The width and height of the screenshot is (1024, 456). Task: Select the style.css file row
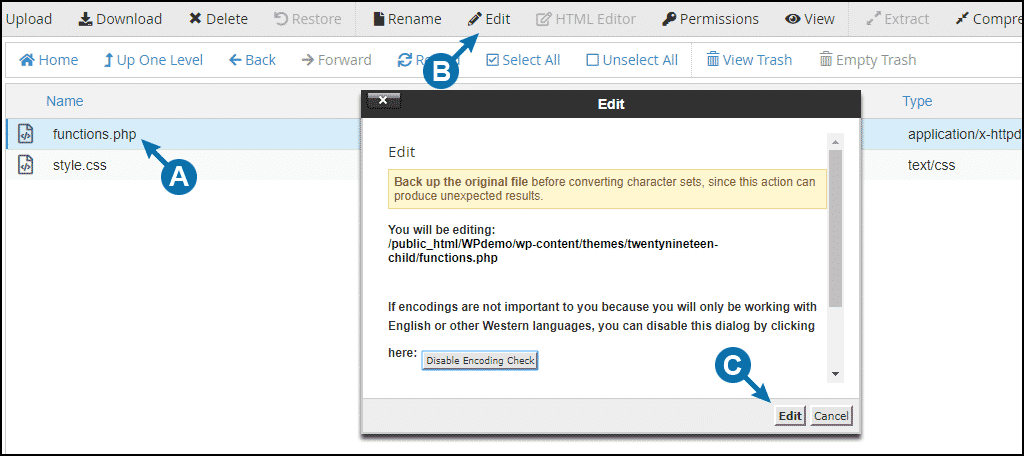(80, 165)
